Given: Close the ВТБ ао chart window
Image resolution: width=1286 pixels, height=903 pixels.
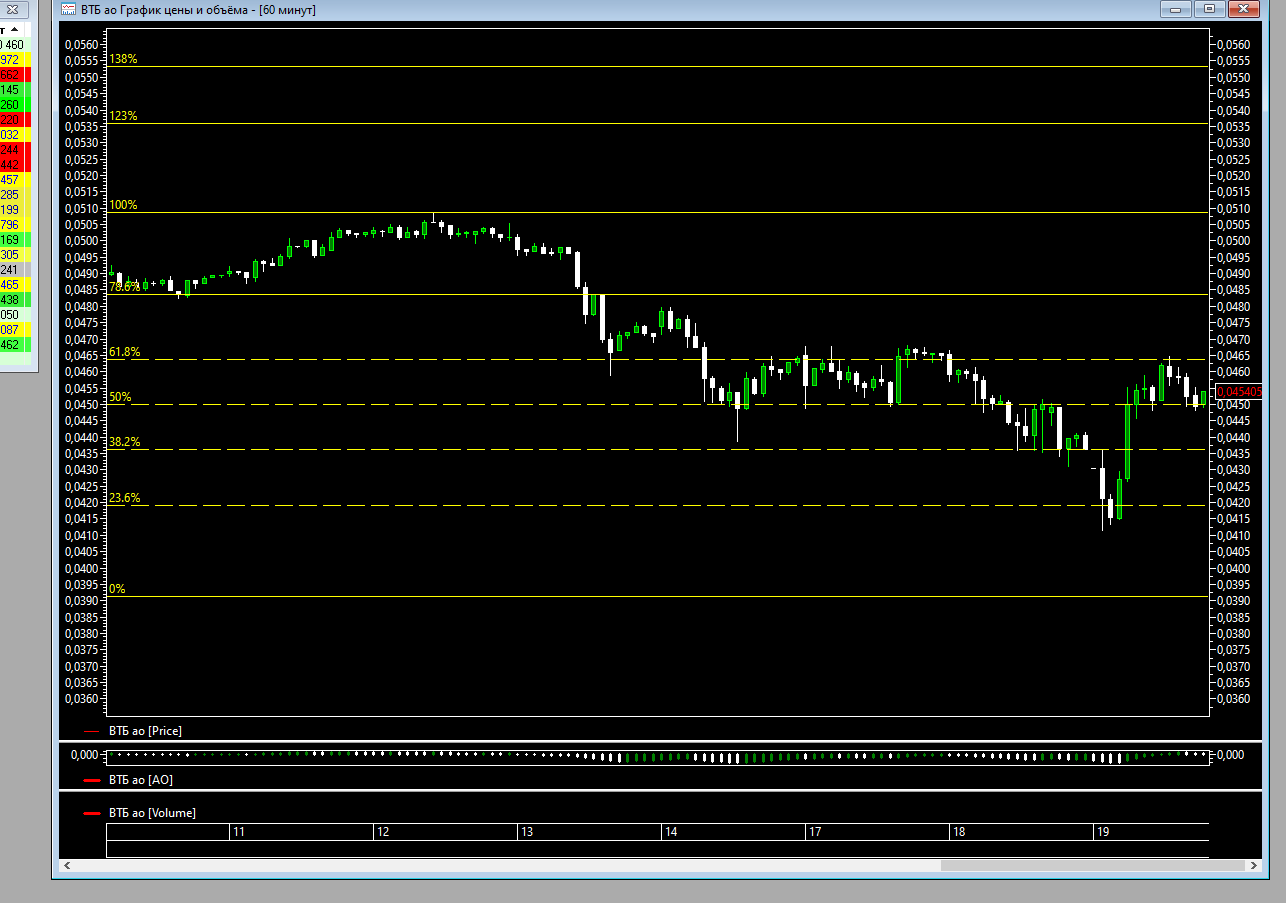Looking at the screenshot, I should (x=1241, y=9).
